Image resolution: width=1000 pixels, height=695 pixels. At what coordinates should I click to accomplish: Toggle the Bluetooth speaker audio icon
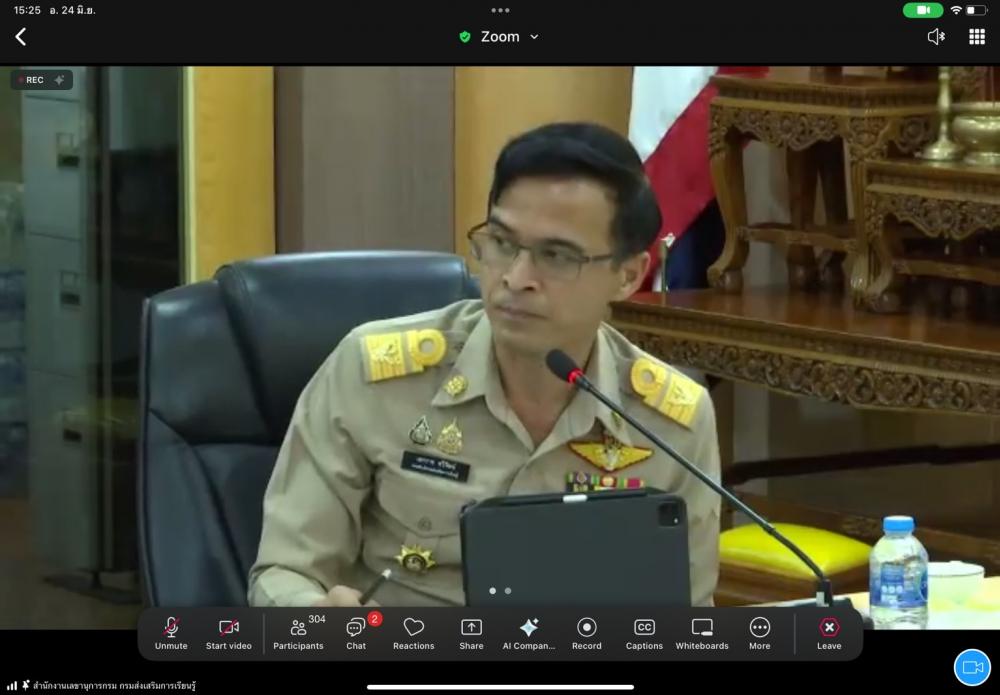pos(936,37)
